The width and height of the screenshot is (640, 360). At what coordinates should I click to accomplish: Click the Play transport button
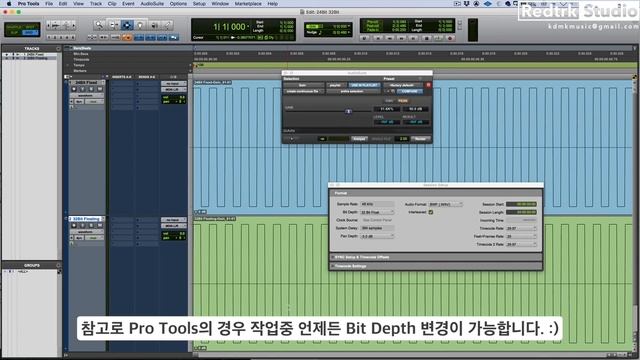[438, 38]
